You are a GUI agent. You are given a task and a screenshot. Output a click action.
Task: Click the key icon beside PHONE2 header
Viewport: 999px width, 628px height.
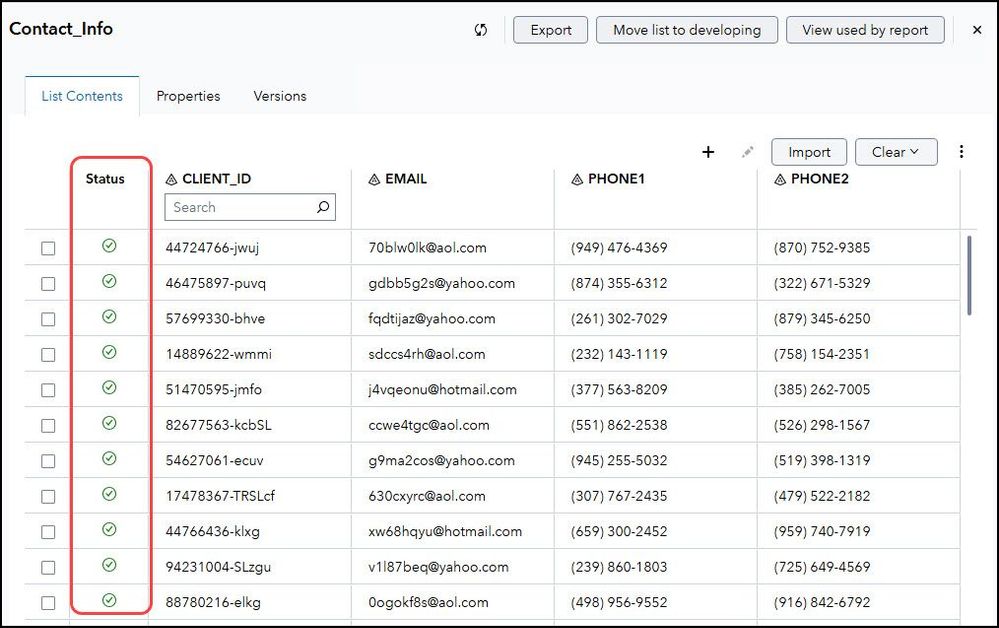point(781,179)
